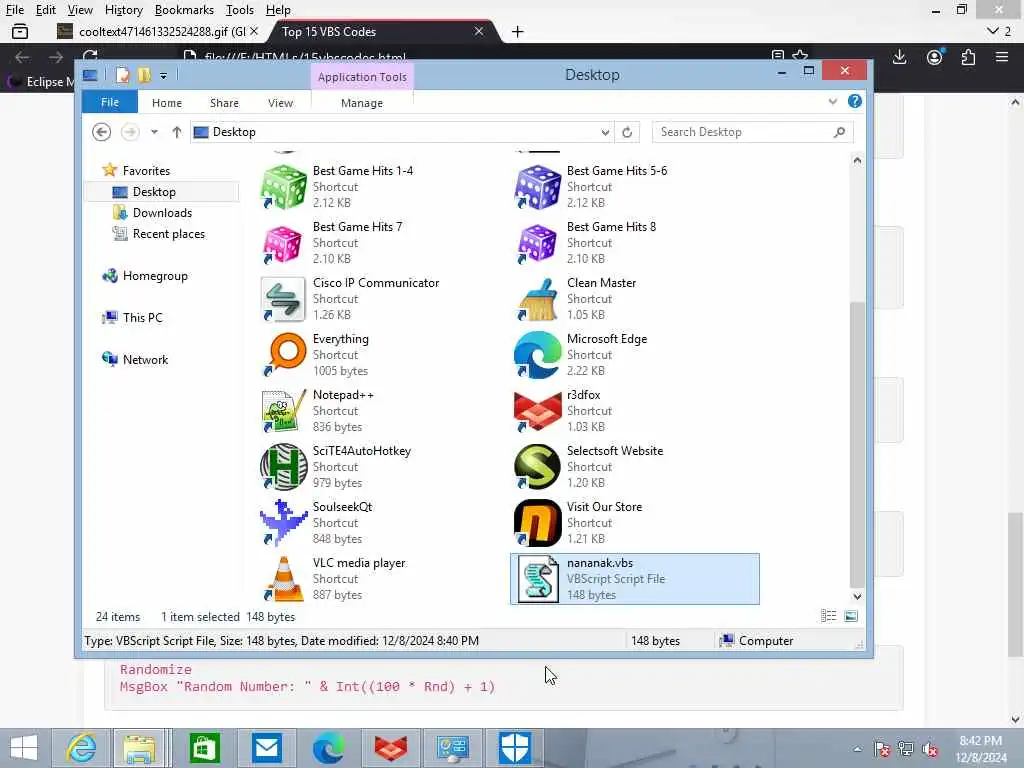
Task: Expand the Explorer ribbon chevron
Action: 833,101
